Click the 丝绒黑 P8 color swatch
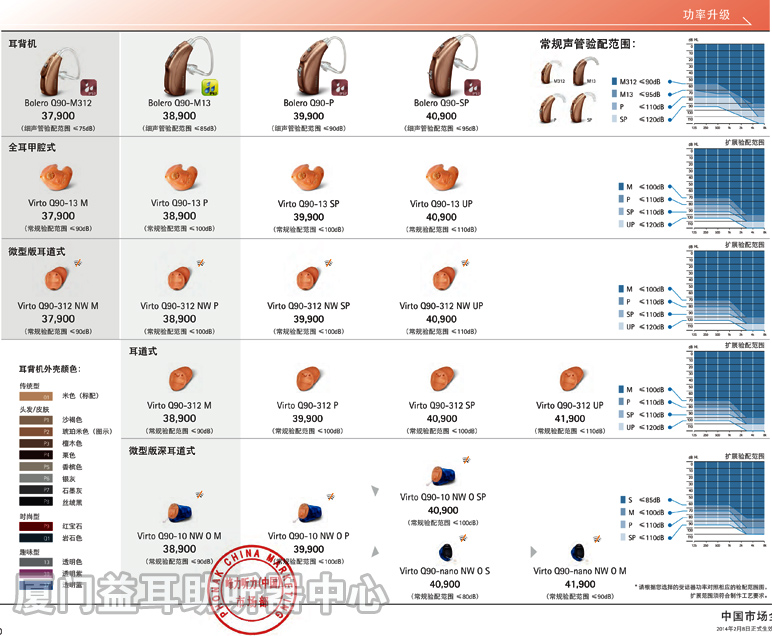The image size is (772, 636). pos(36,502)
